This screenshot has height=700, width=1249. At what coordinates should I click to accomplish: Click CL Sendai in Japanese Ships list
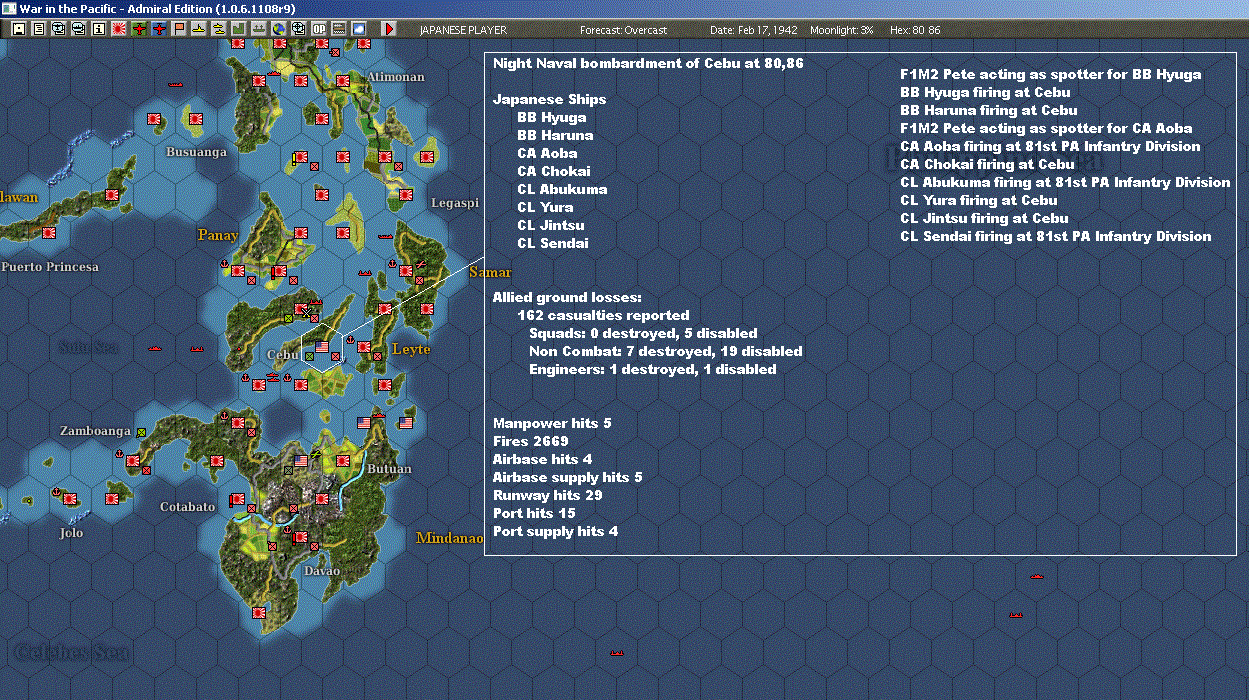click(553, 243)
